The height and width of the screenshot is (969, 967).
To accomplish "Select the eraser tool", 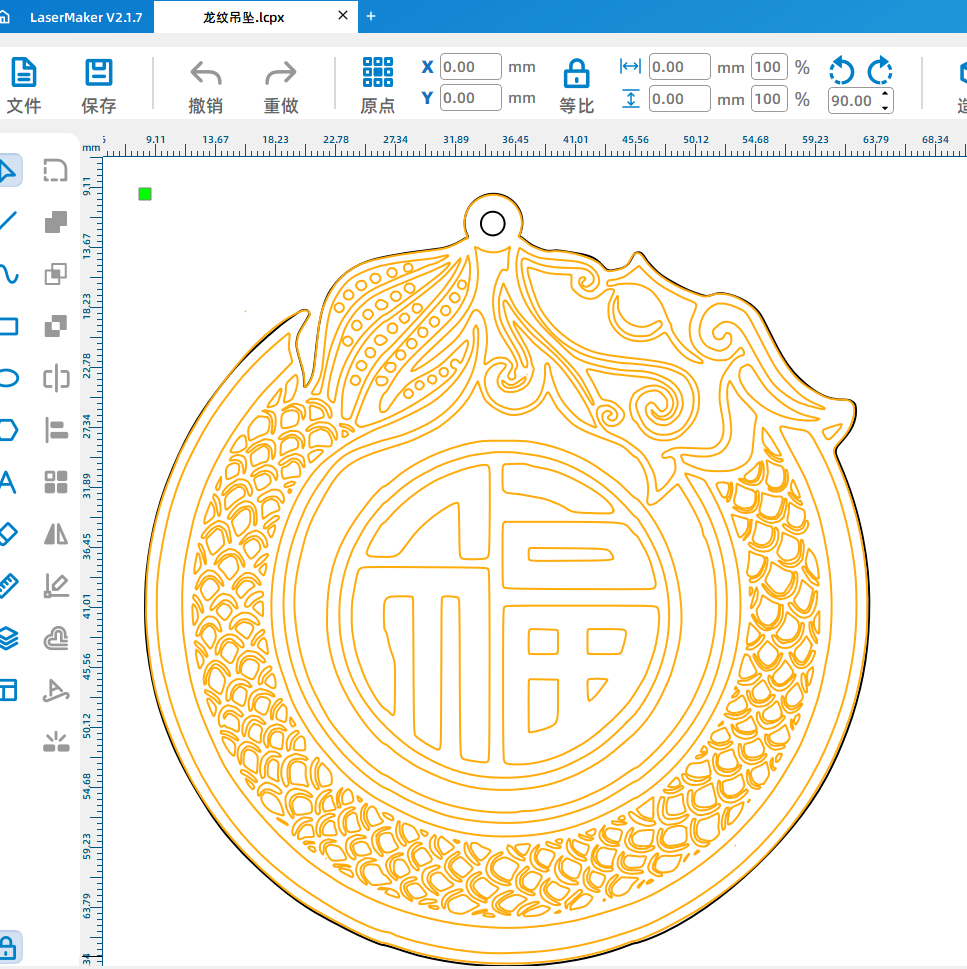I will pos(7,534).
